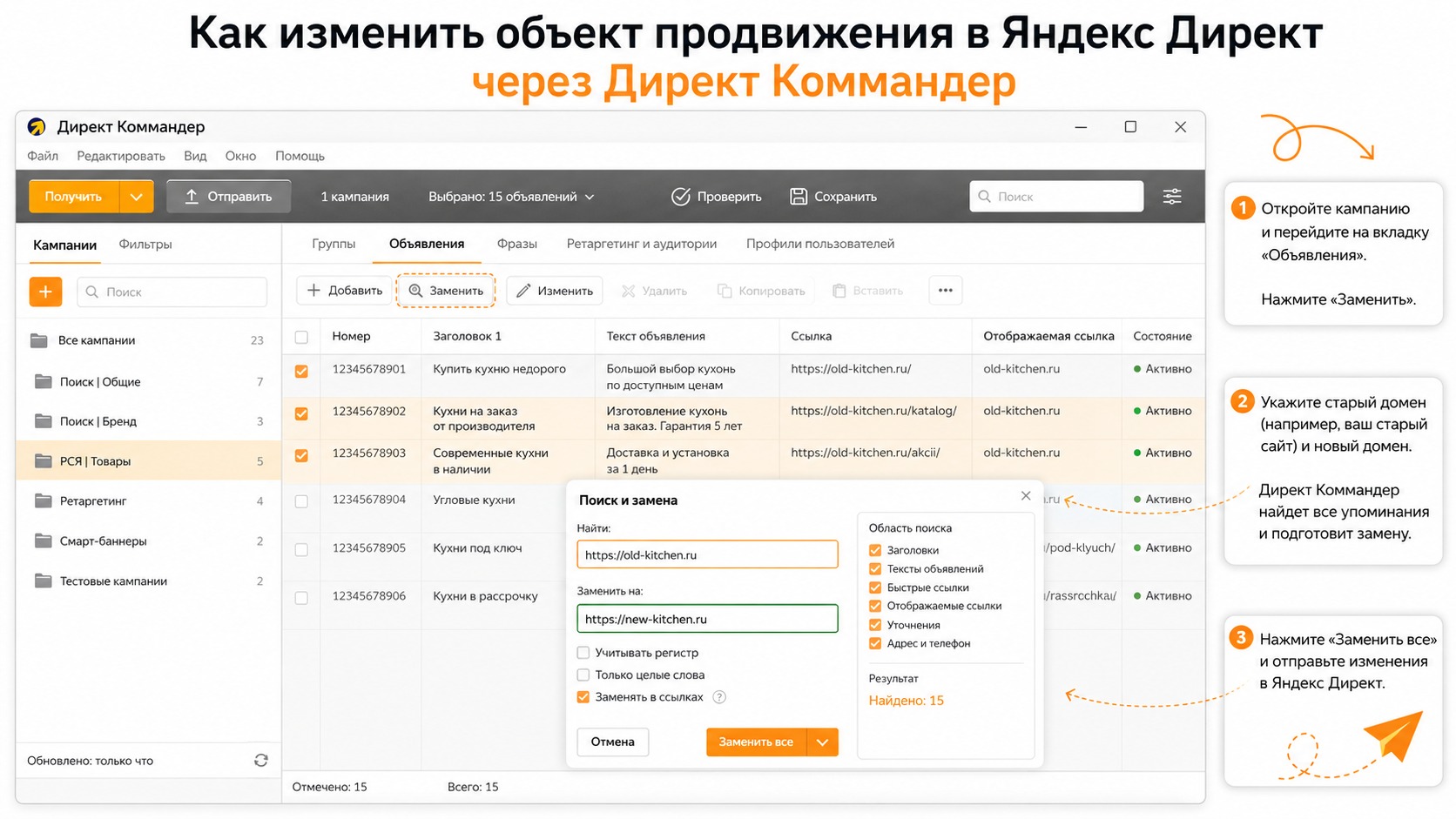Viewport: 1456px width, 819px height.
Task: Uncheck Адрес и телефон in search scope
Action: (x=875, y=643)
